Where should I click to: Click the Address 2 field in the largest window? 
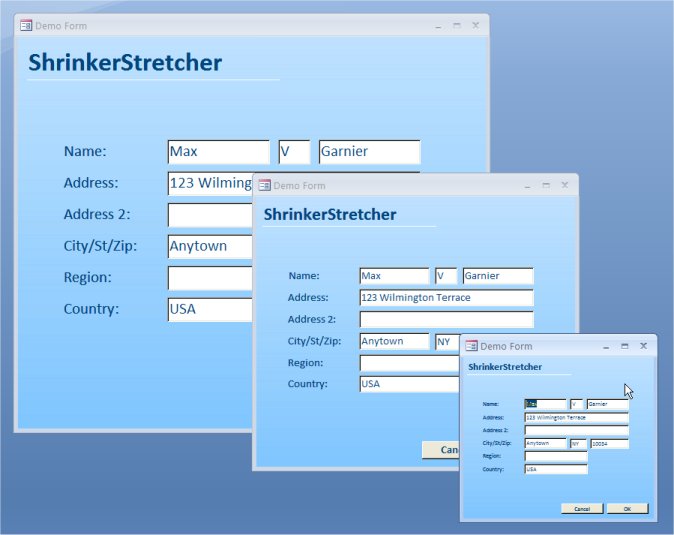pyautogui.click(x=210, y=215)
